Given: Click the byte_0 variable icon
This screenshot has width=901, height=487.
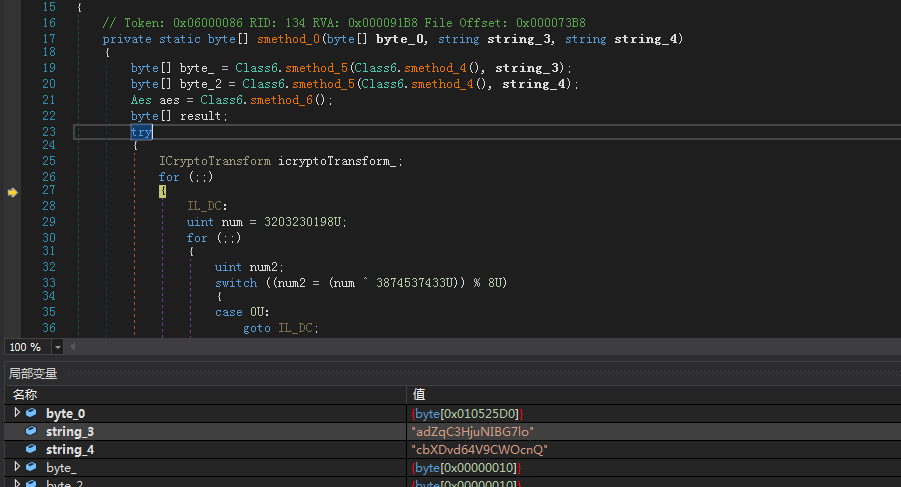Looking at the screenshot, I should (x=31, y=413).
